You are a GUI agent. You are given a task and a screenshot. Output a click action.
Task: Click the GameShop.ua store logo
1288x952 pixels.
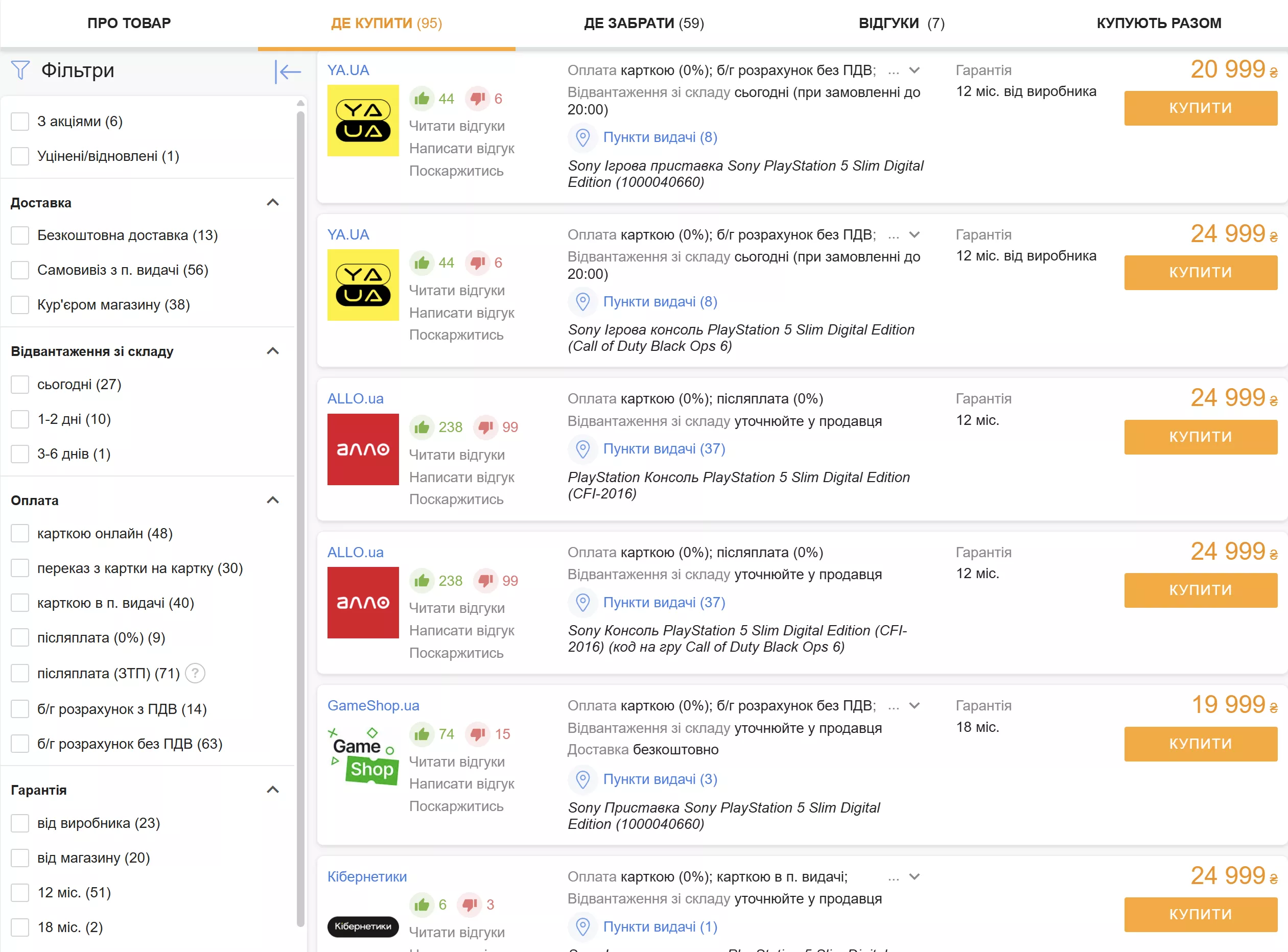pyautogui.click(x=363, y=756)
